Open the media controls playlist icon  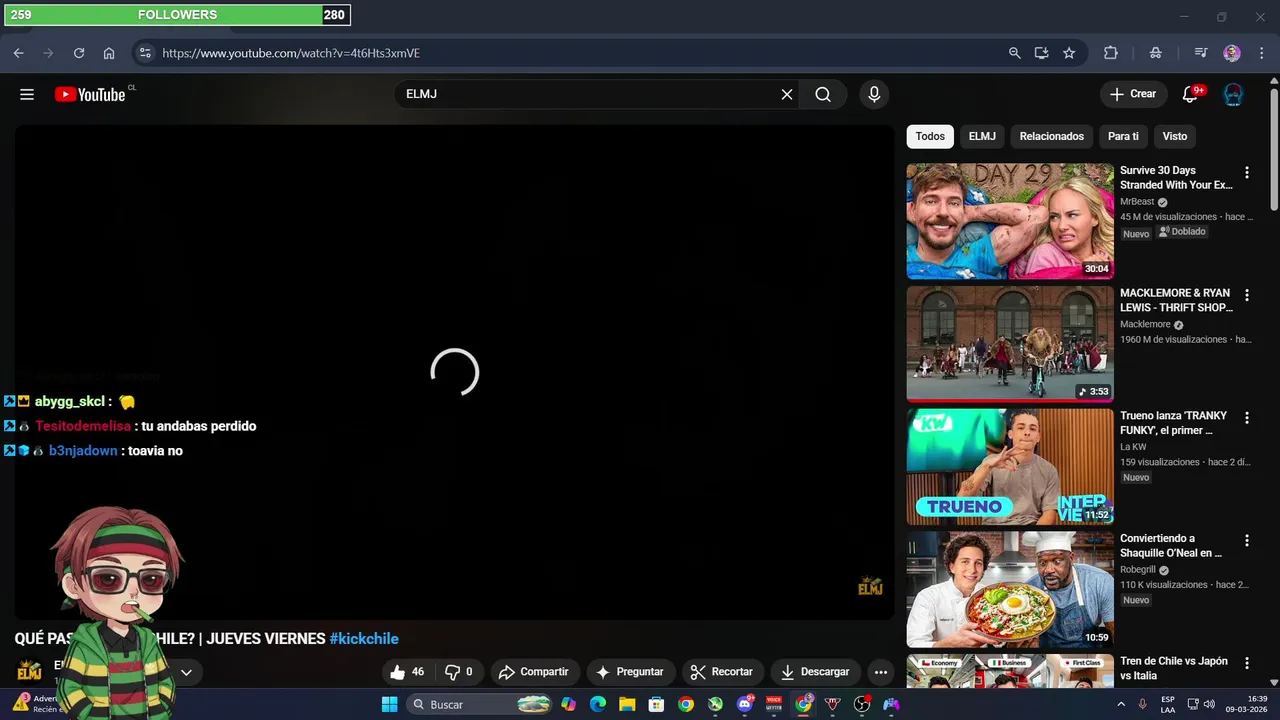(x=1201, y=53)
